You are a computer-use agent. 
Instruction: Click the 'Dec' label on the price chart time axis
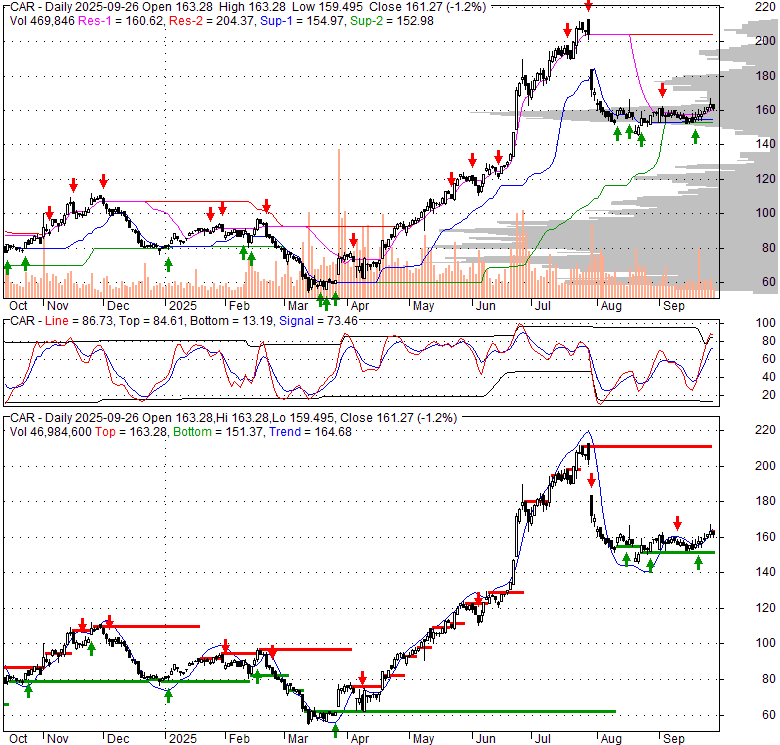pyautogui.click(x=118, y=306)
